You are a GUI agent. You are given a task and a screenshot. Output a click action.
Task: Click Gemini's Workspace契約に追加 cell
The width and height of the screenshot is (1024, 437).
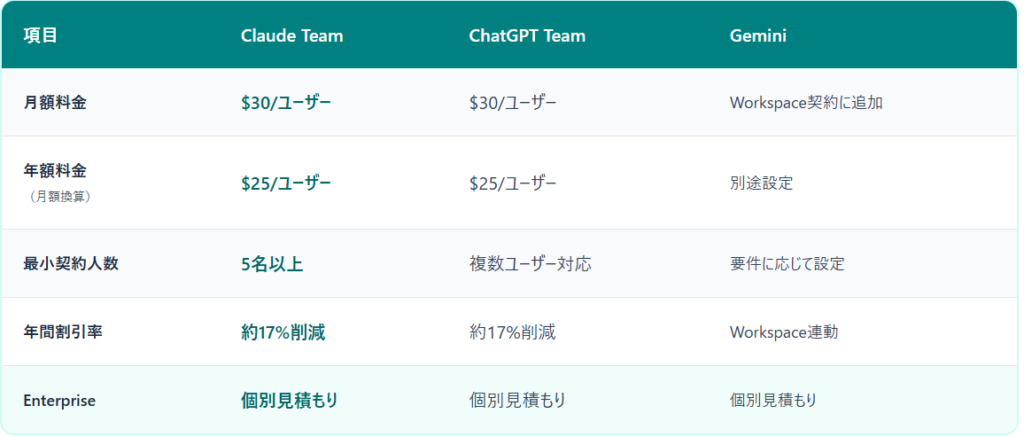click(x=806, y=102)
